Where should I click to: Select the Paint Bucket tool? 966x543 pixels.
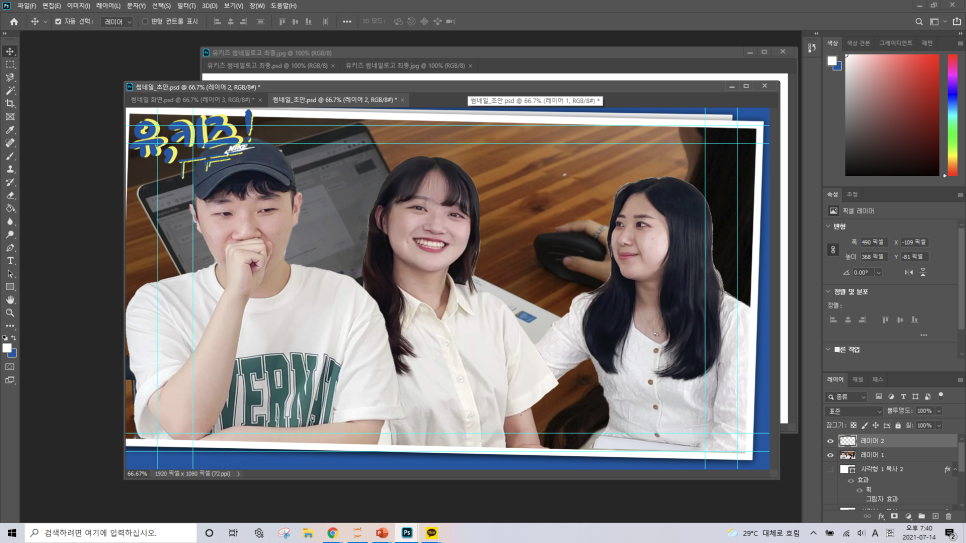[10, 208]
